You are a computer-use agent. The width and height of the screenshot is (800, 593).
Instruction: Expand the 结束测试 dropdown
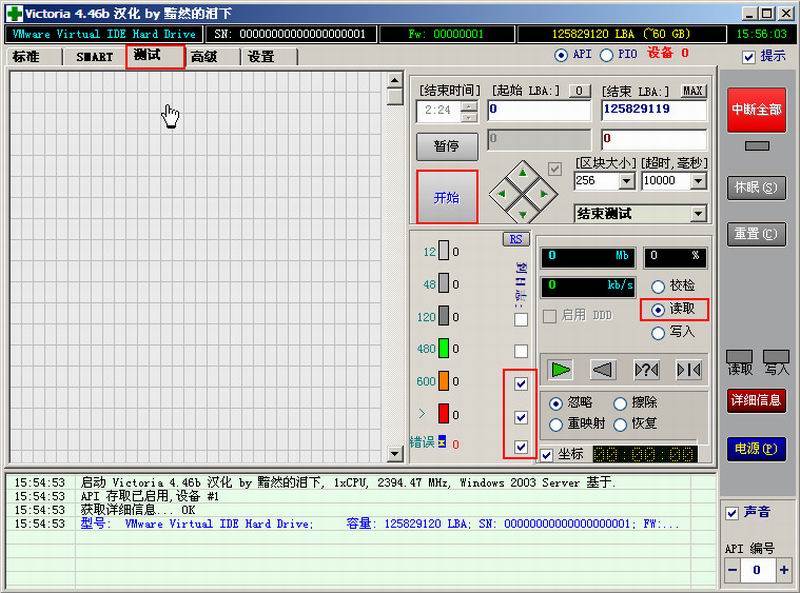pyautogui.click(x=698, y=214)
